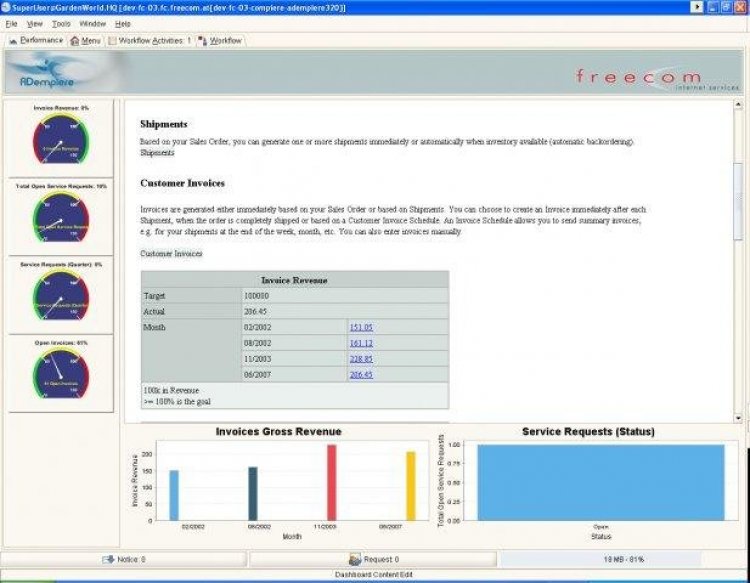This screenshot has height=583, width=750.
Task: Click the Request 0 button
Action: coord(373,559)
